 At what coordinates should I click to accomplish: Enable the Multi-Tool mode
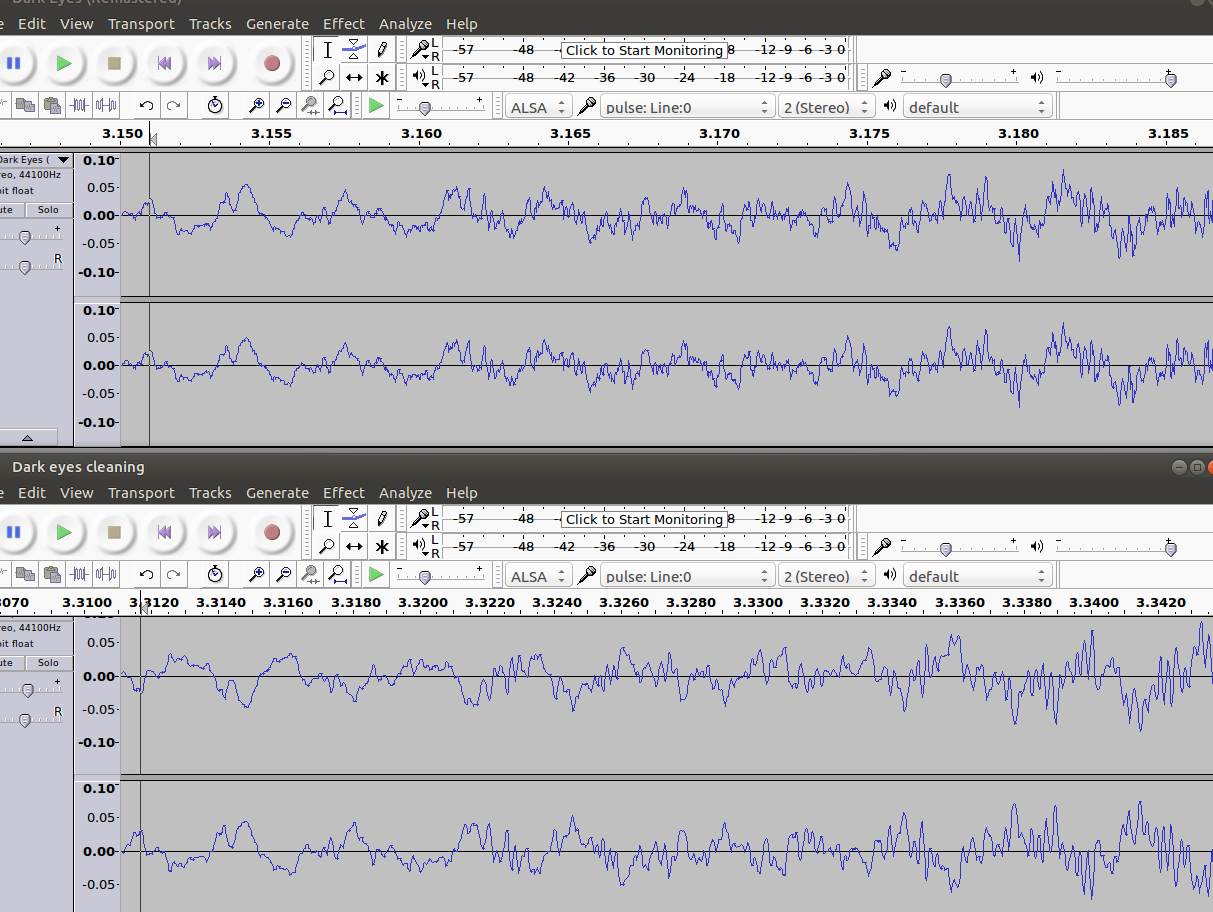pos(381,77)
